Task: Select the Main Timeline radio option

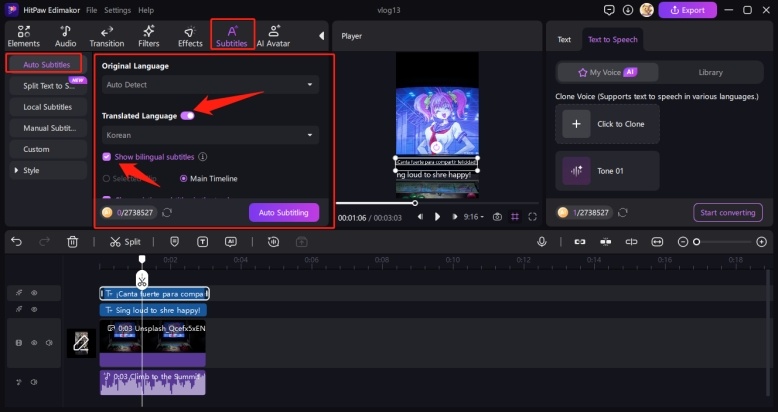Action: tap(184, 179)
